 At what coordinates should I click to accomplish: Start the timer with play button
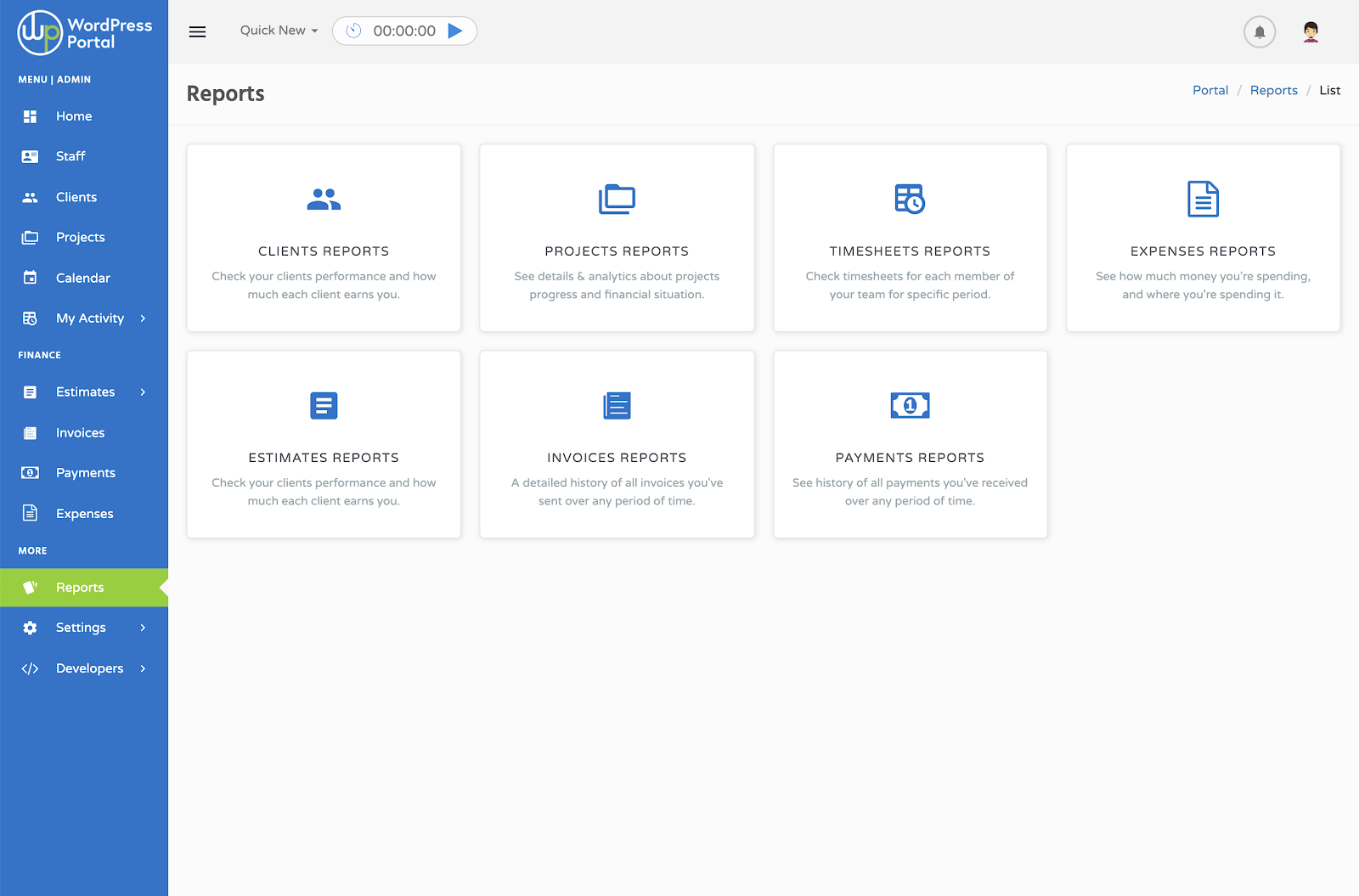[455, 31]
